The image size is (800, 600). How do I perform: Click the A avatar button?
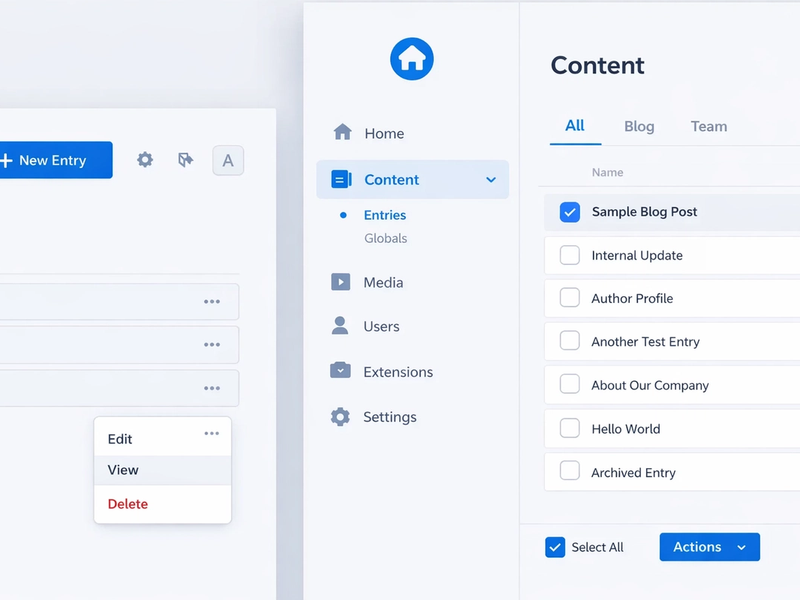[228, 160]
